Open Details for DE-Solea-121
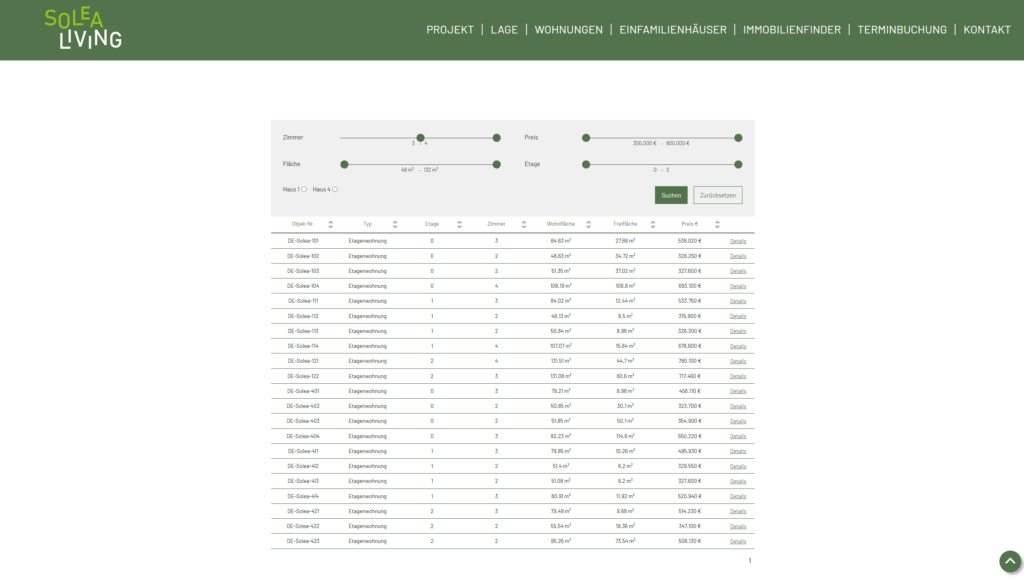The width and height of the screenshot is (1024, 580). pos(738,361)
